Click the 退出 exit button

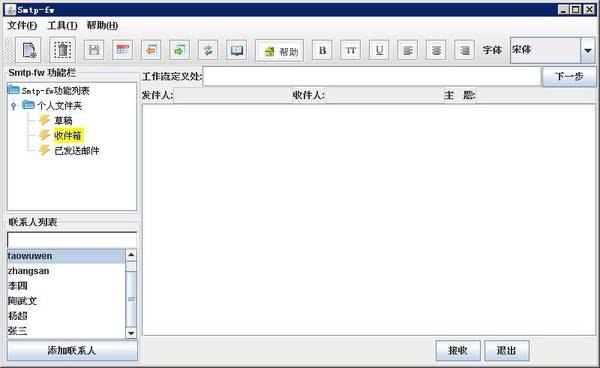coord(507,350)
